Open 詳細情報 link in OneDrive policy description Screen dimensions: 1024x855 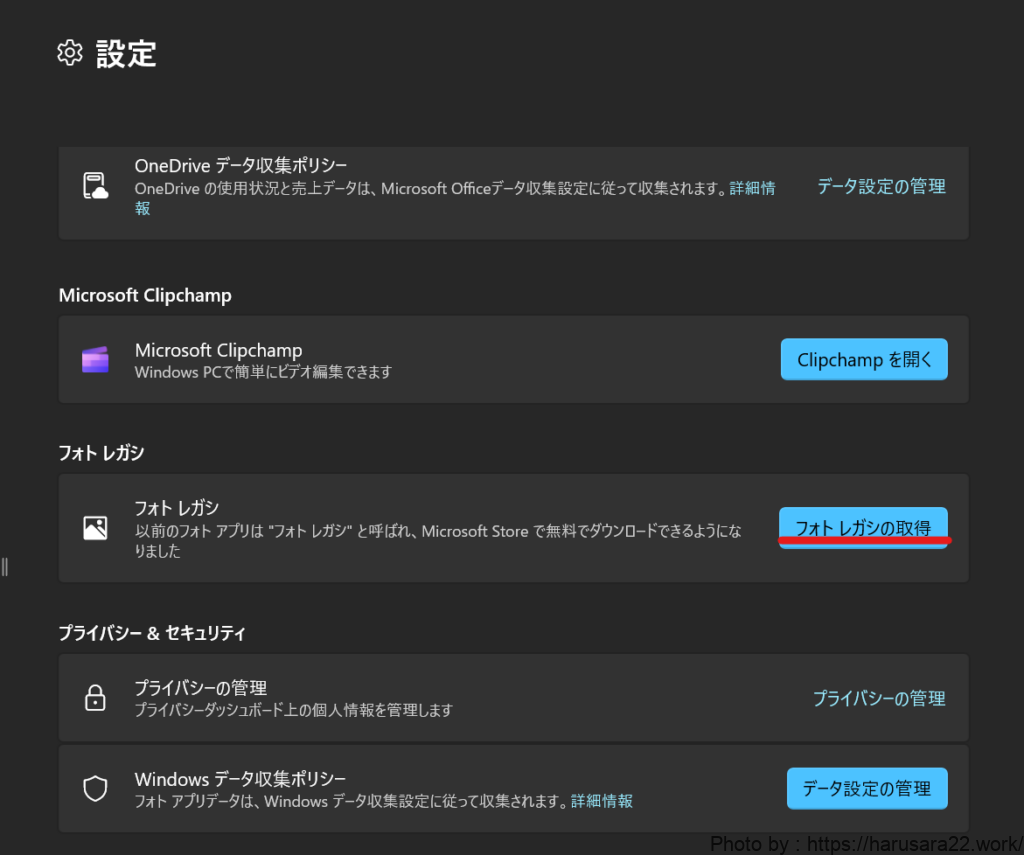click(752, 188)
